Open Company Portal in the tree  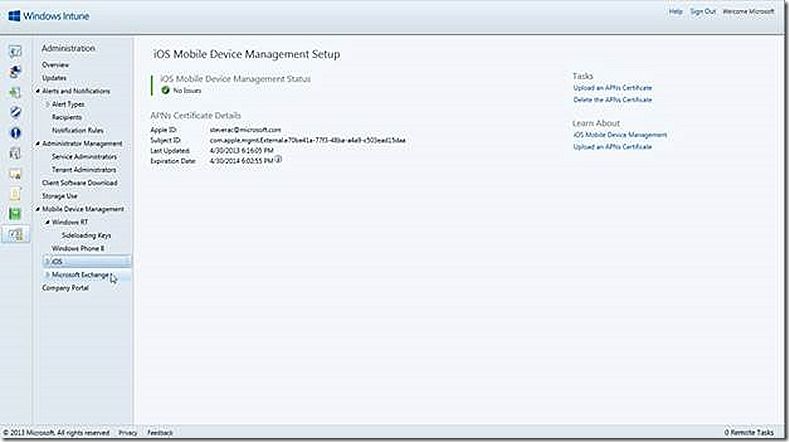pos(65,288)
